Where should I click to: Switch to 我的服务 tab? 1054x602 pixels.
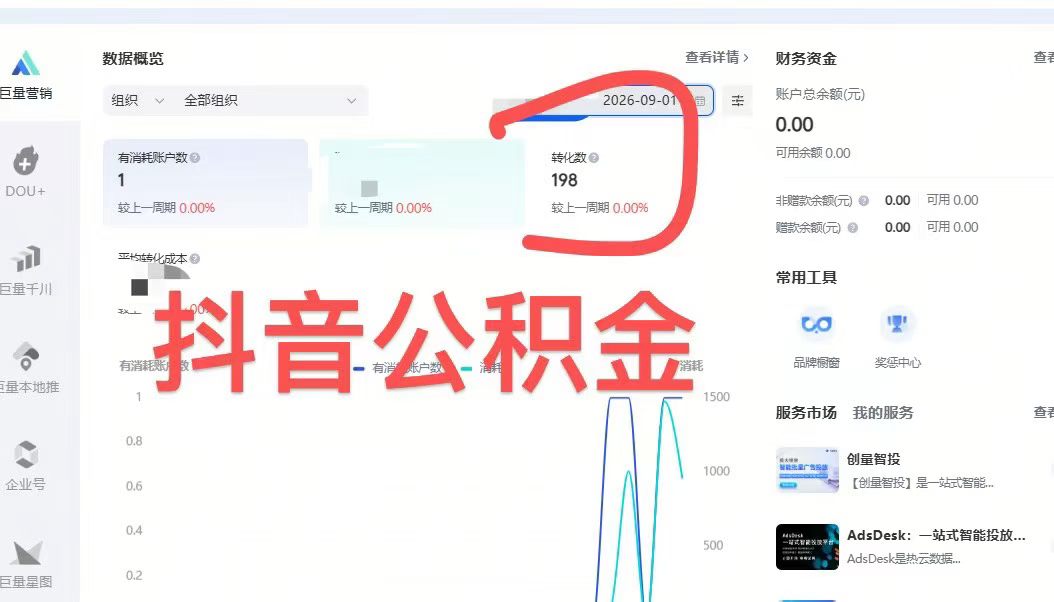(883, 413)
